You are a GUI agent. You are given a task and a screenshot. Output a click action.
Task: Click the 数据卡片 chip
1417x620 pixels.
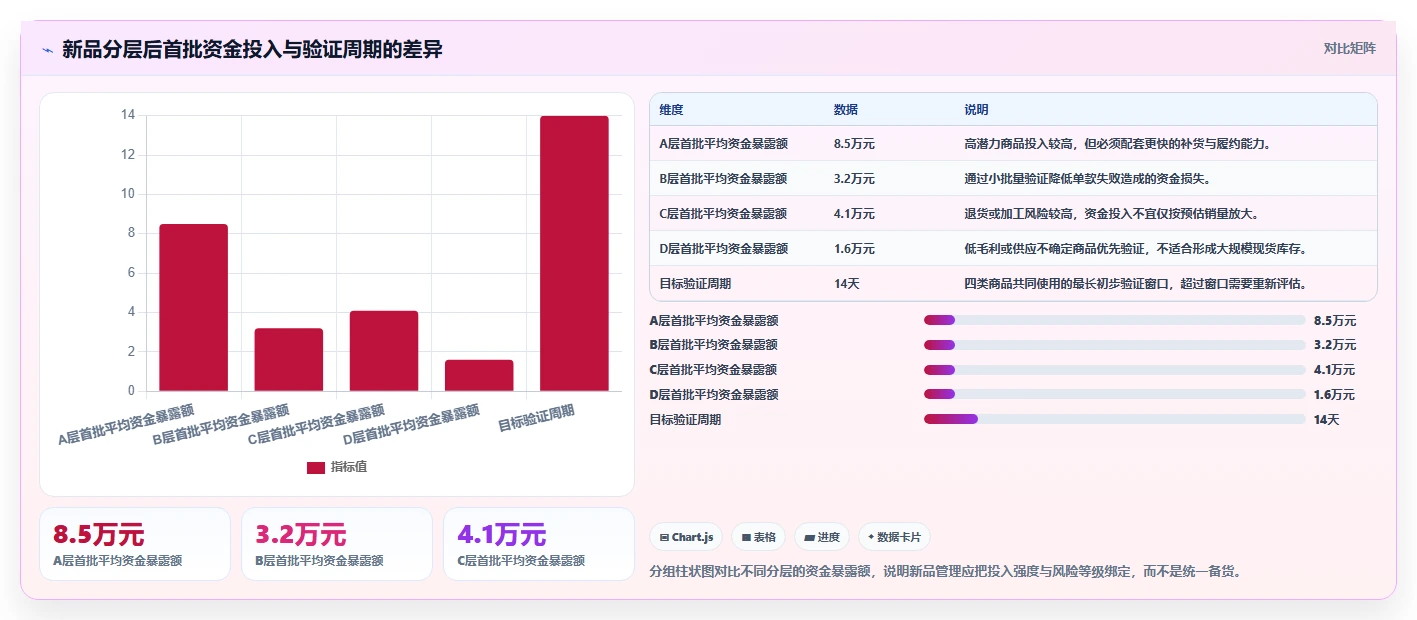click(x=894, y=537)
